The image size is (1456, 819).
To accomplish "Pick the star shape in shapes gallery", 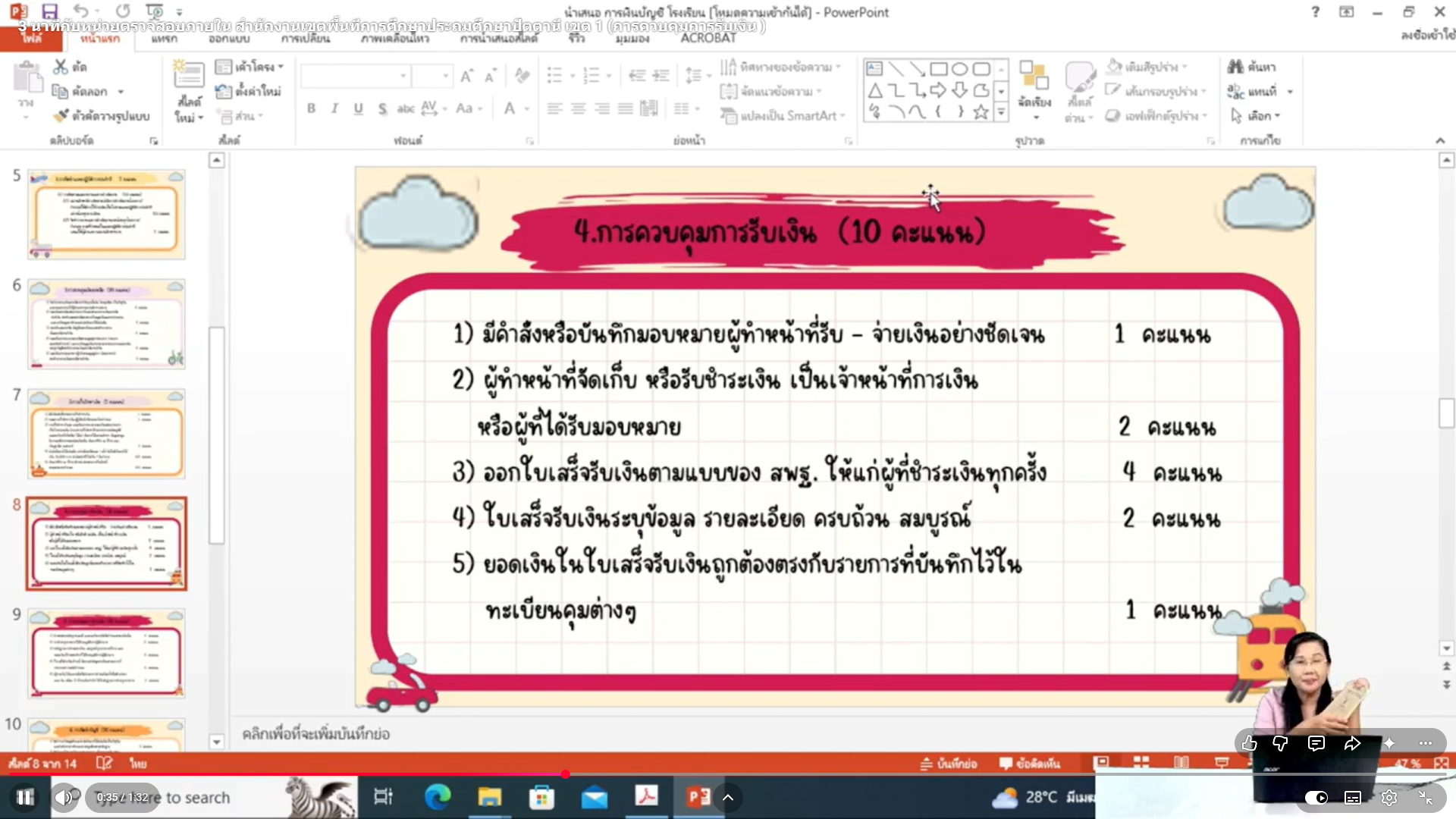I will [981, 112].
